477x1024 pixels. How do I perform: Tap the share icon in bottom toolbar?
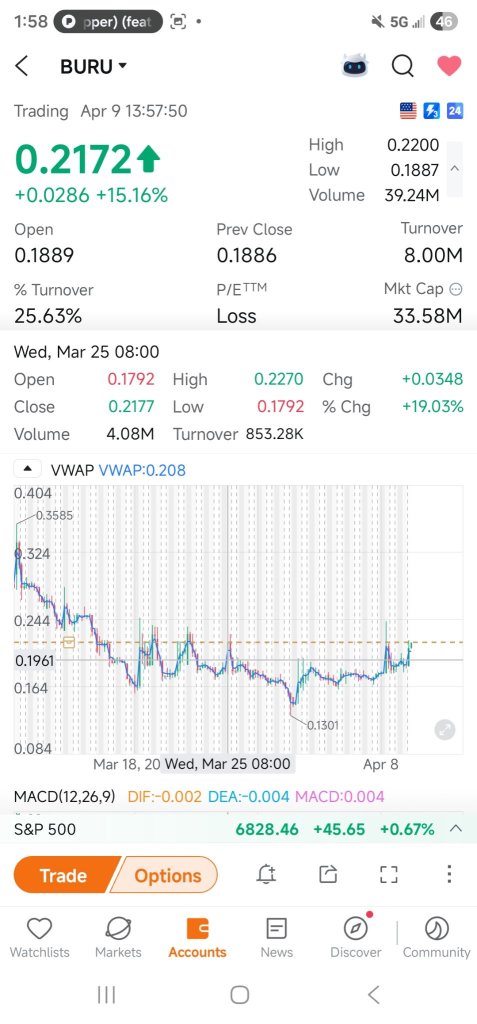[328, 874]
